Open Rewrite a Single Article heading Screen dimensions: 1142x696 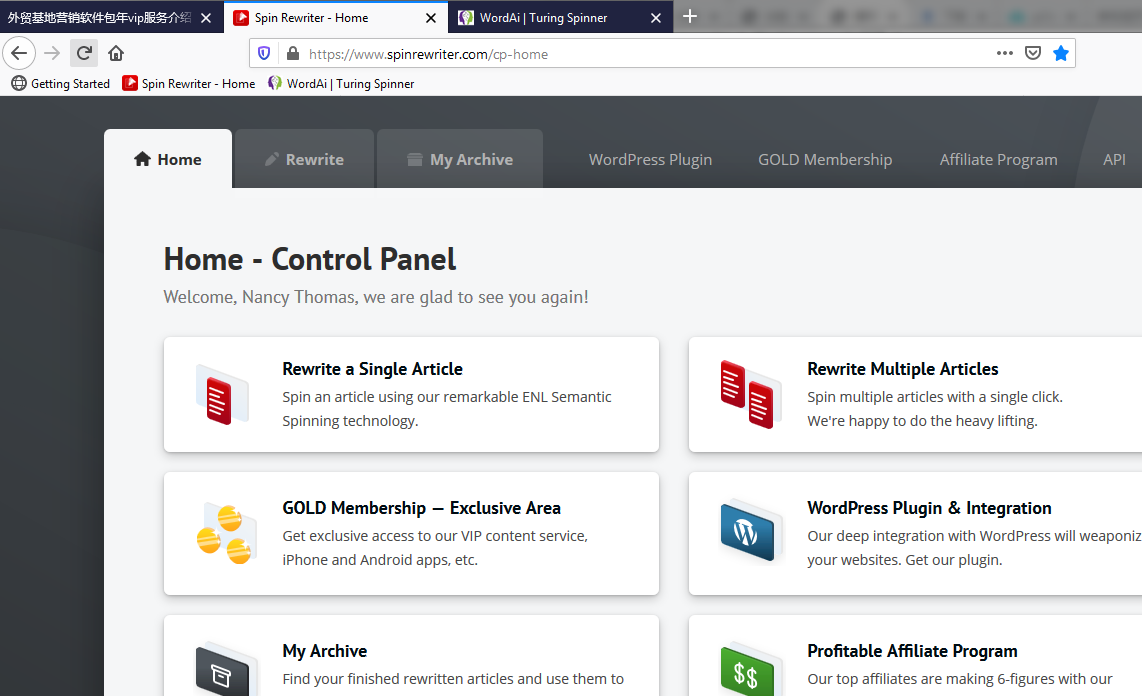tap(372, 369)
